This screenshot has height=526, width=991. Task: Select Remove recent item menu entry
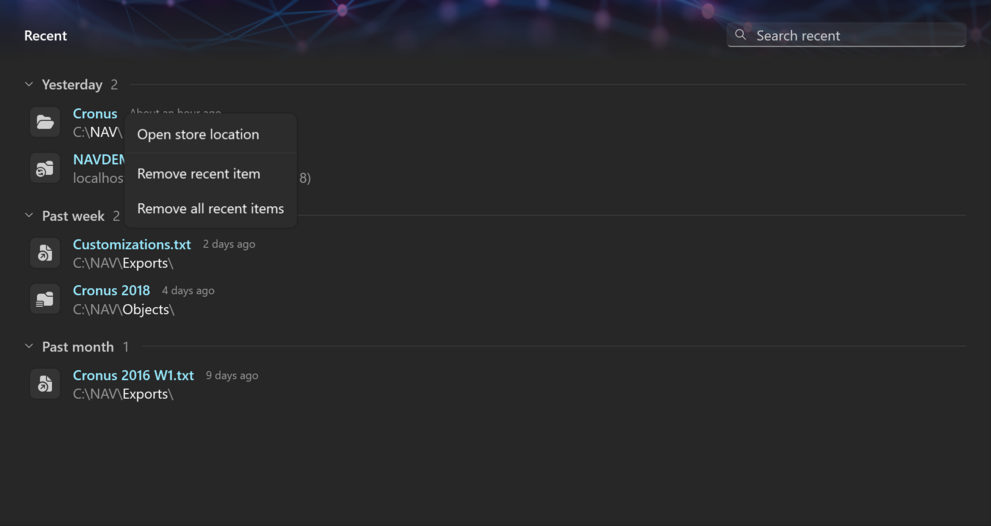click(210, 173)
